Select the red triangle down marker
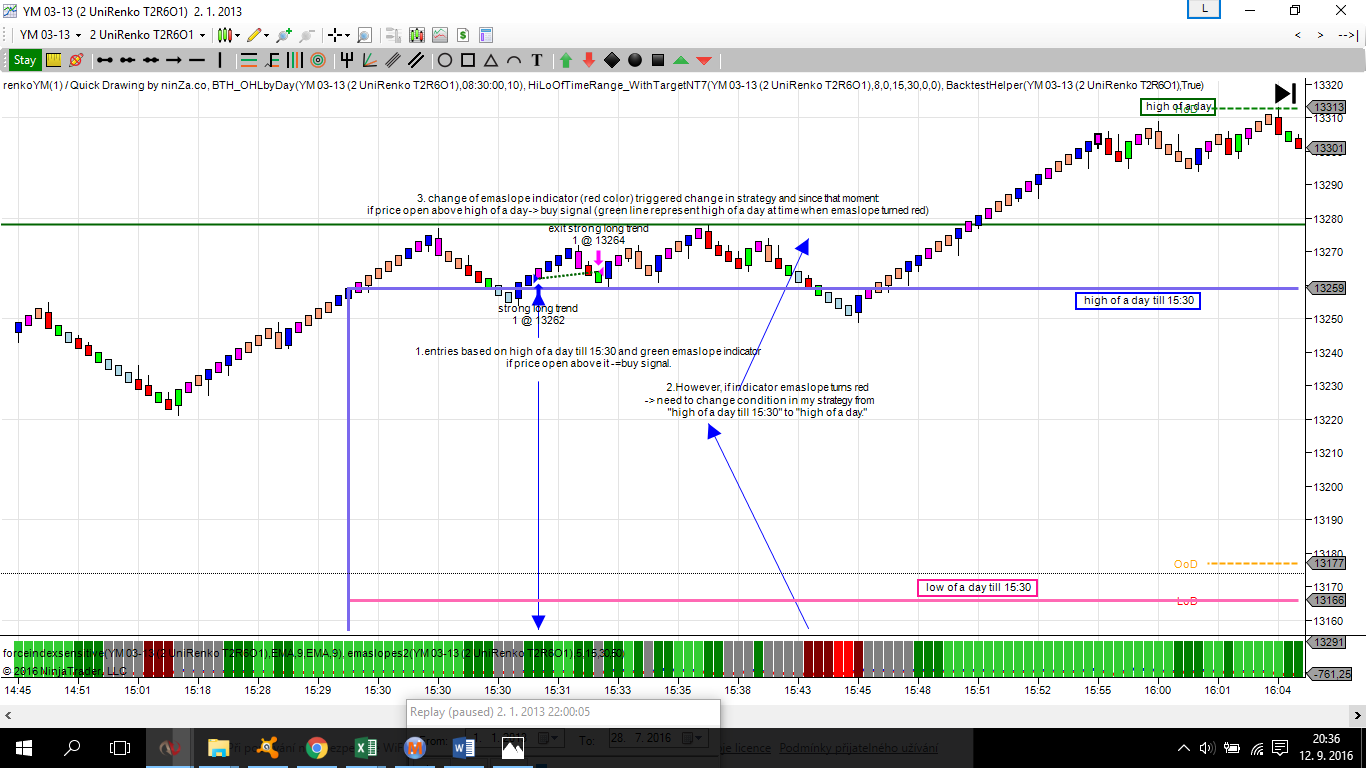This screenshot has height=768, width=1366. (704, 60)
